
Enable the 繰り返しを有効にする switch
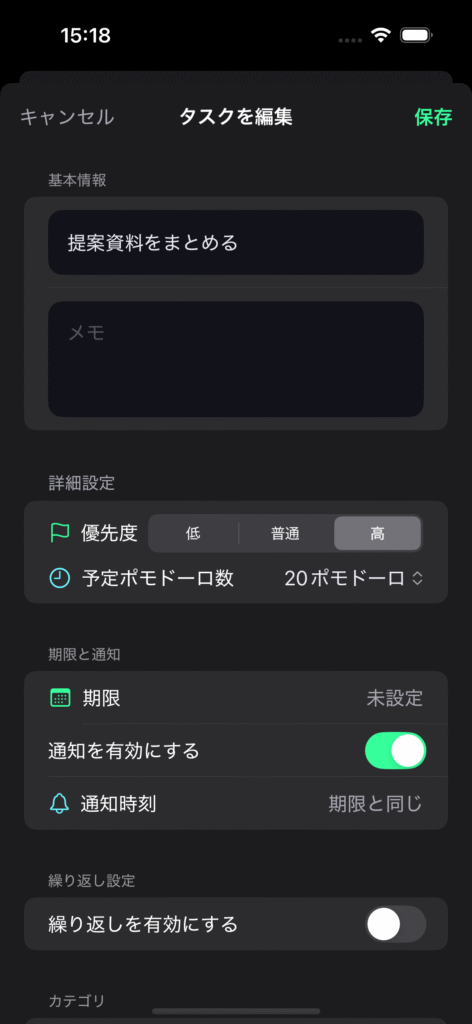395,924
